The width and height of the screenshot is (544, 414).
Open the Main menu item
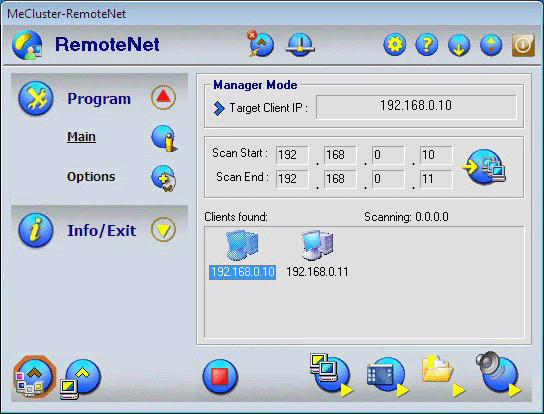point(81,136)
